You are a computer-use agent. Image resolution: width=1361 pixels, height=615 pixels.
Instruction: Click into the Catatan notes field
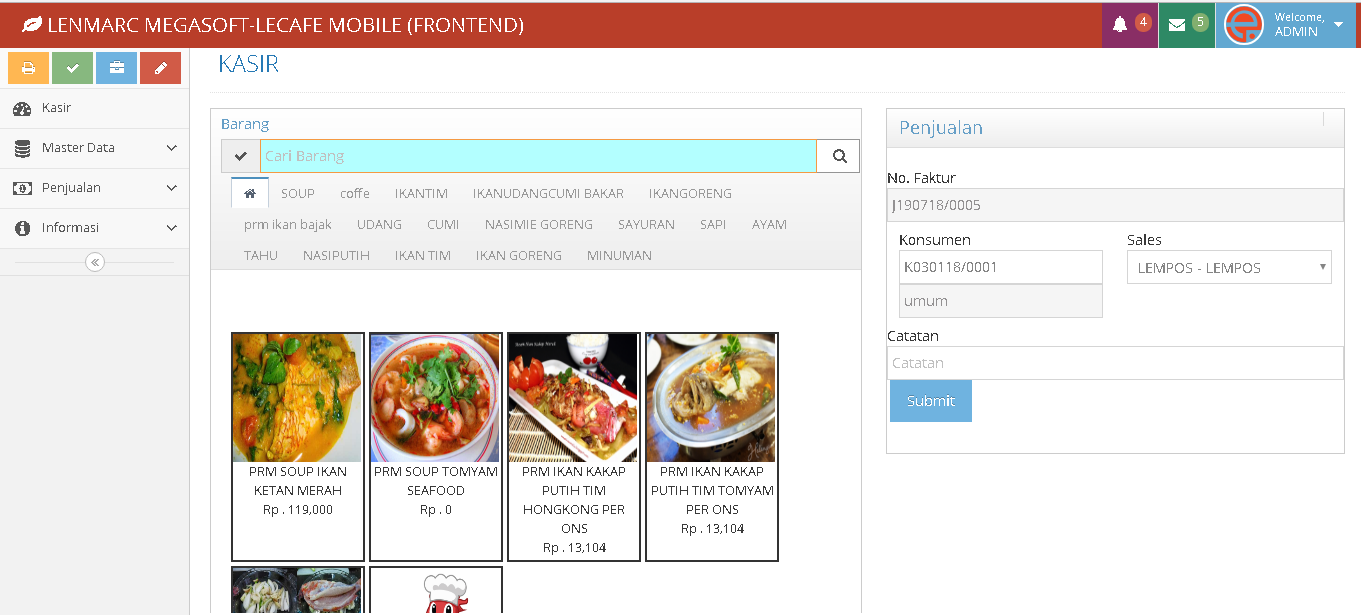(x=1115, y=363)
